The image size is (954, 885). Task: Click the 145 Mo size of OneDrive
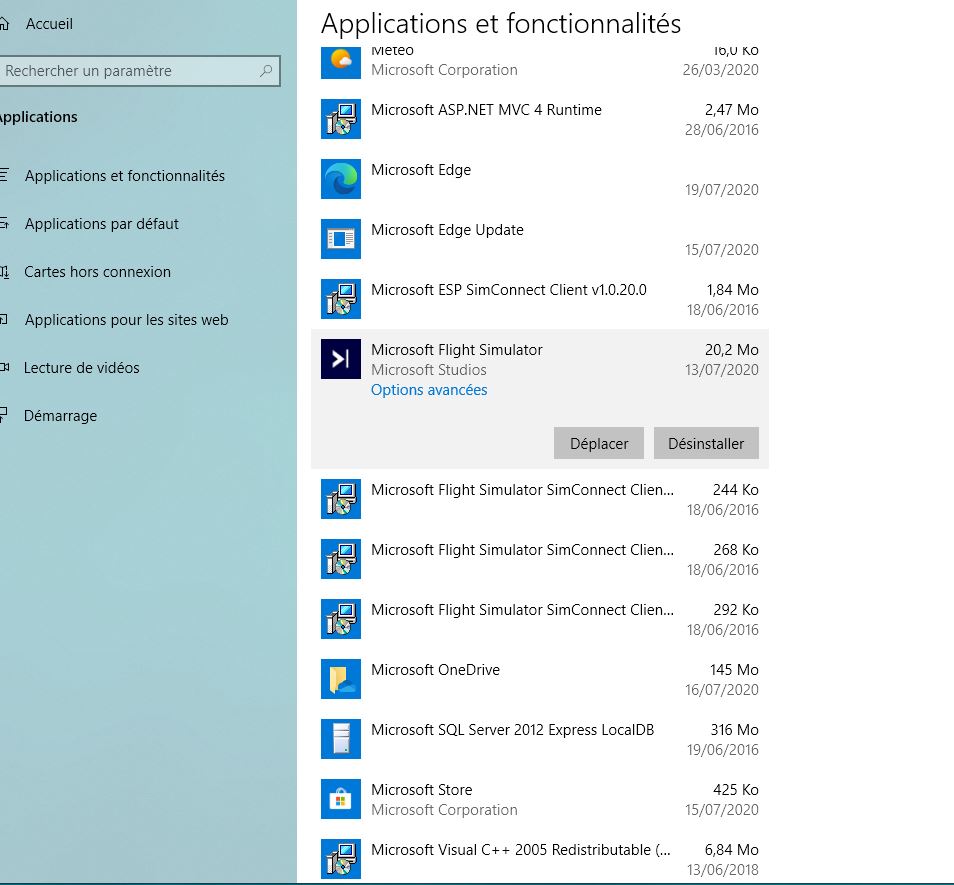point(734,670)
